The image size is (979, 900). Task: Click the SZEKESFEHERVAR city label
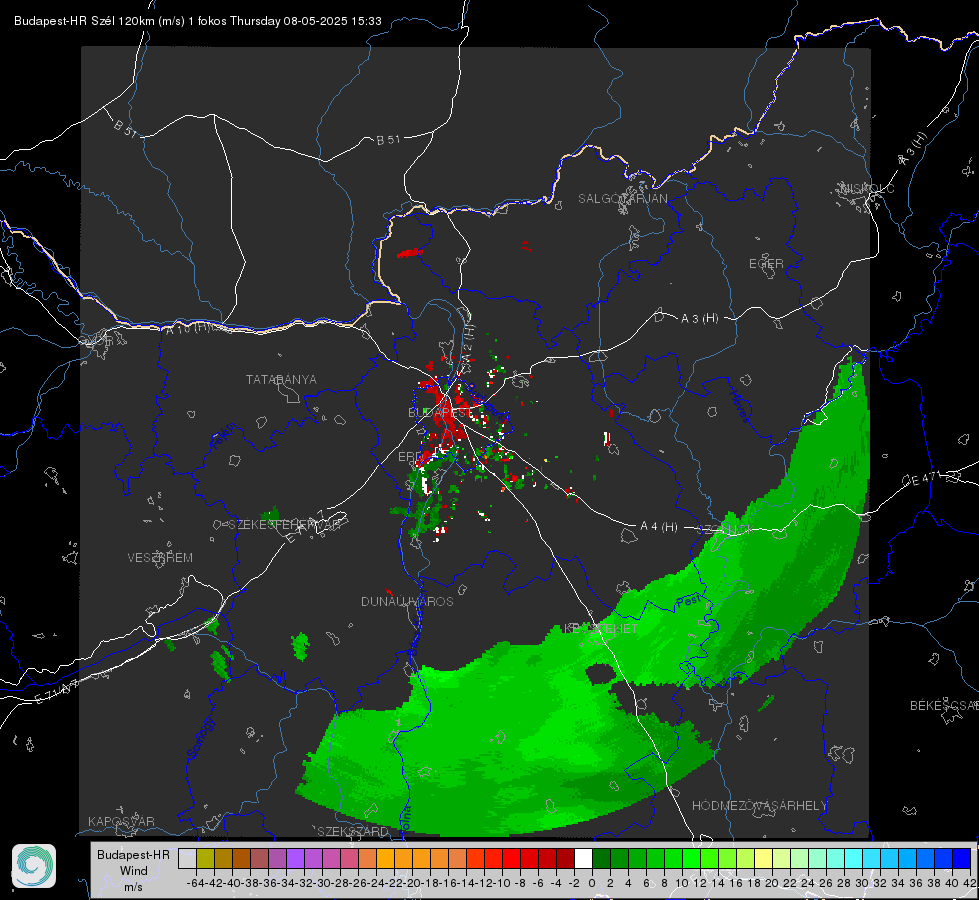click(x=285, y=525)
